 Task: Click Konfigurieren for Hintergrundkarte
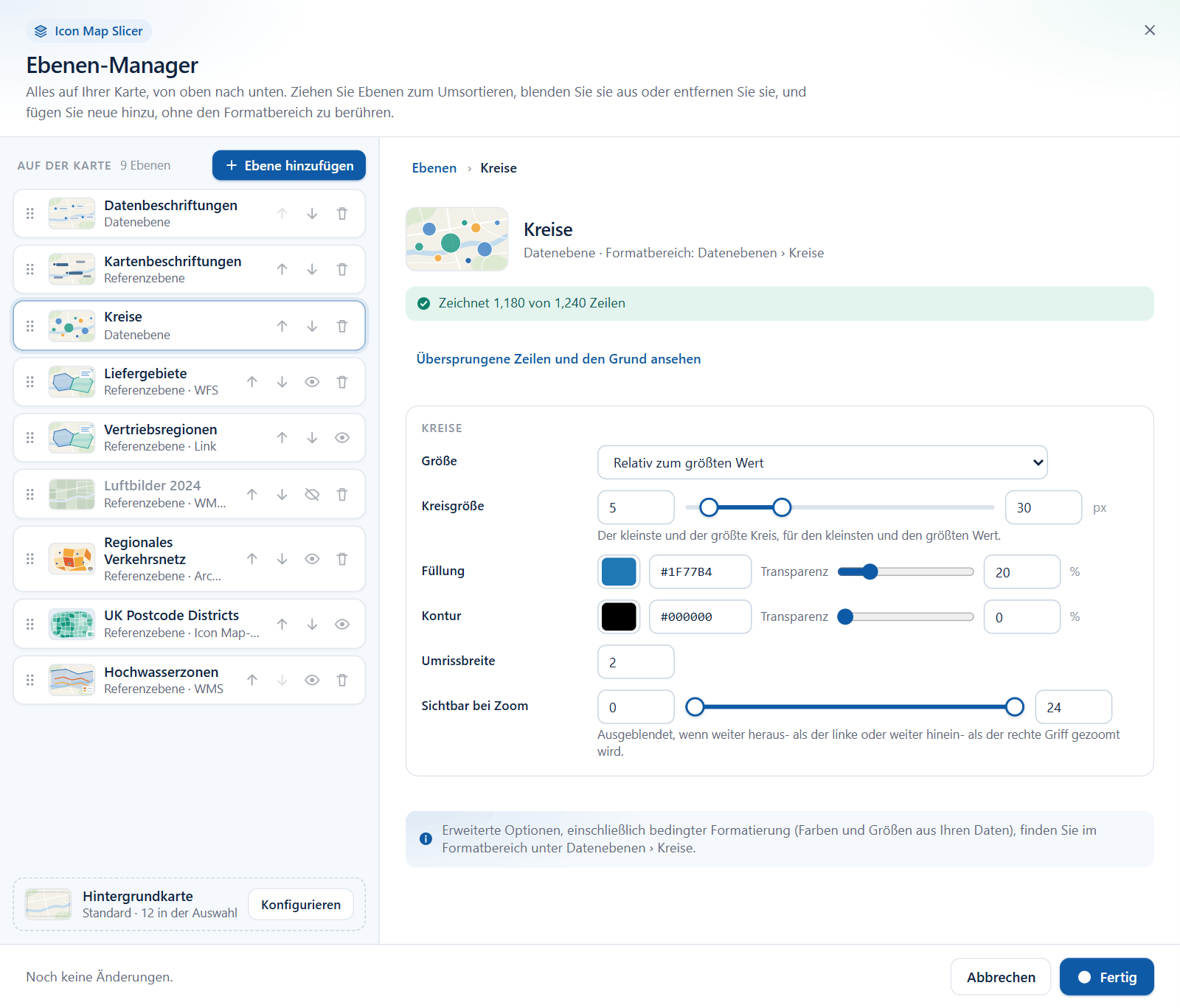coord(301,905)
